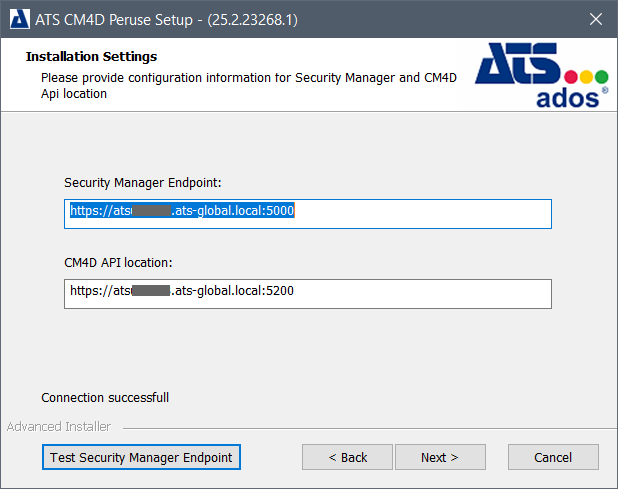Cancel the installation
This screenshot has width=618, height=489.
pyautogui.click(x=553, y=457)
